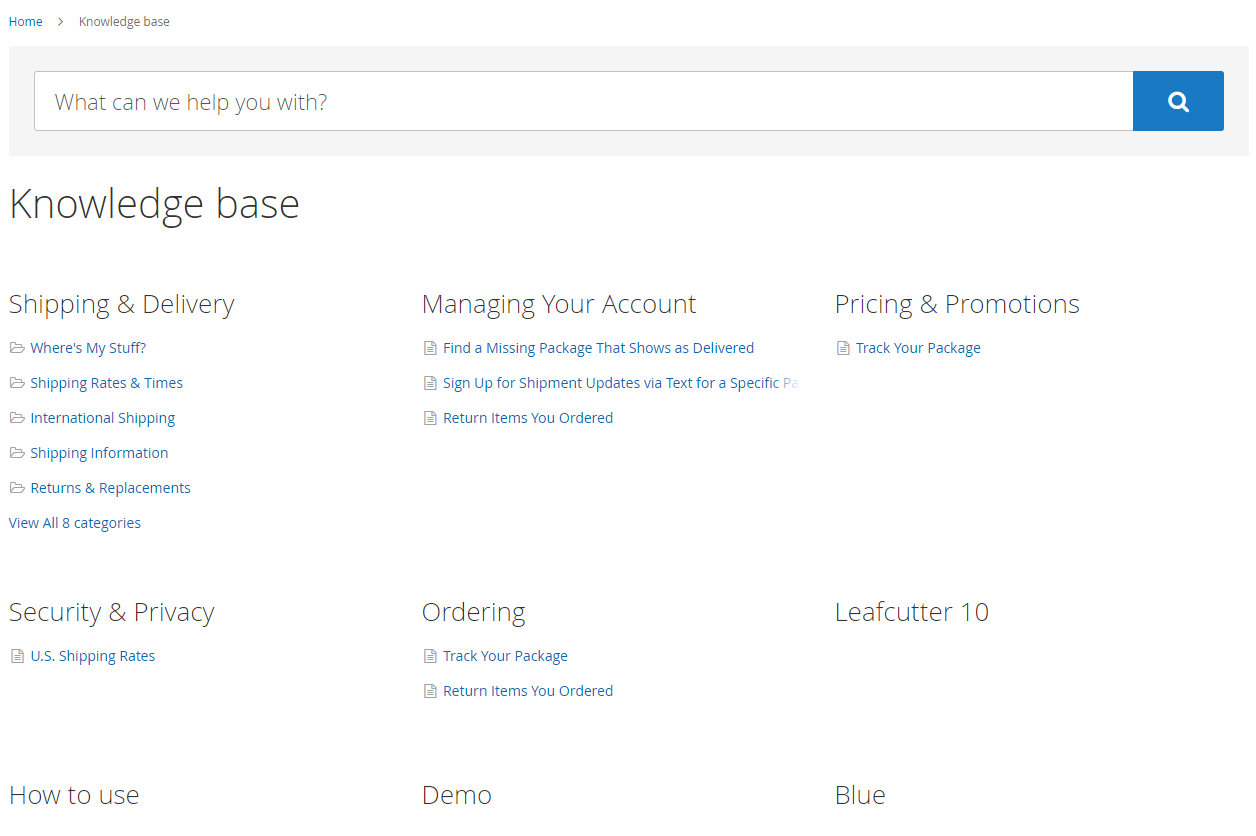Click Leafcutter 10 category heading
The width and height of the screenshot is (1256, 836).
coord(912,612)
